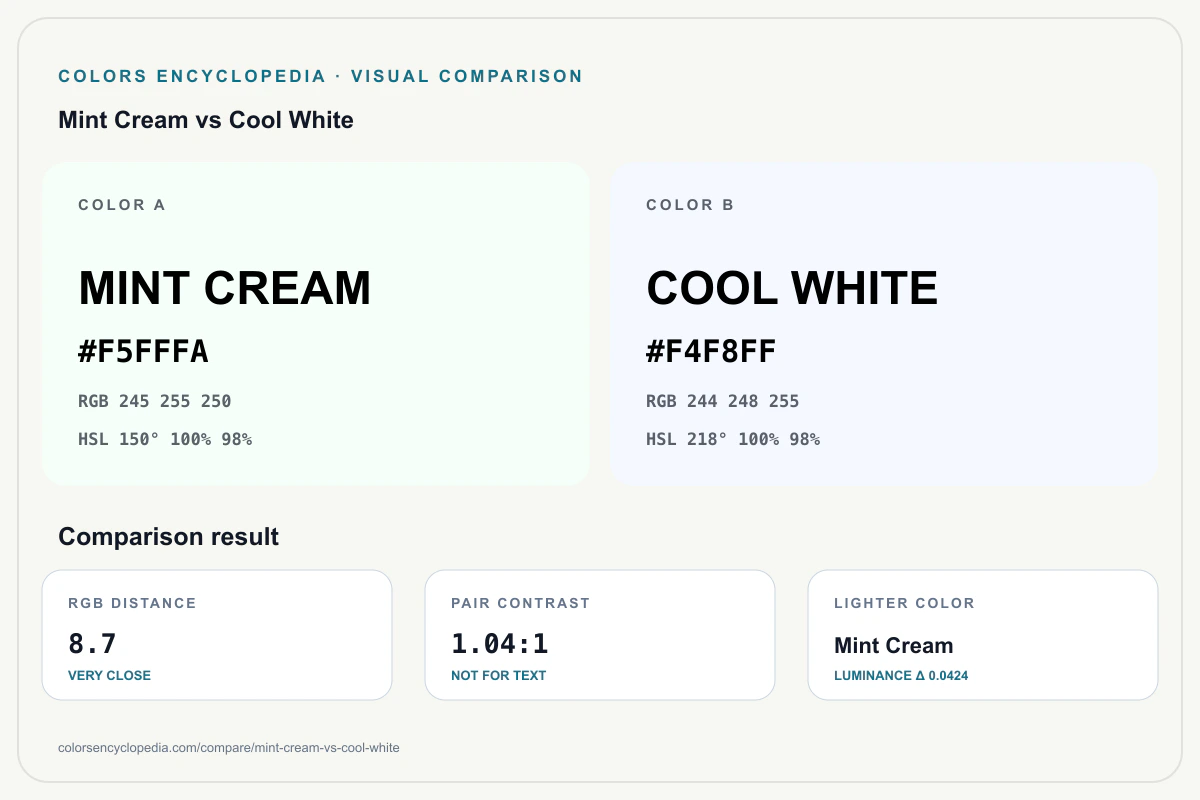This screenshot has width=1200, height=800.
Task: Click the Luminance Δ 0.0424 label
Action: coord(901,675)
